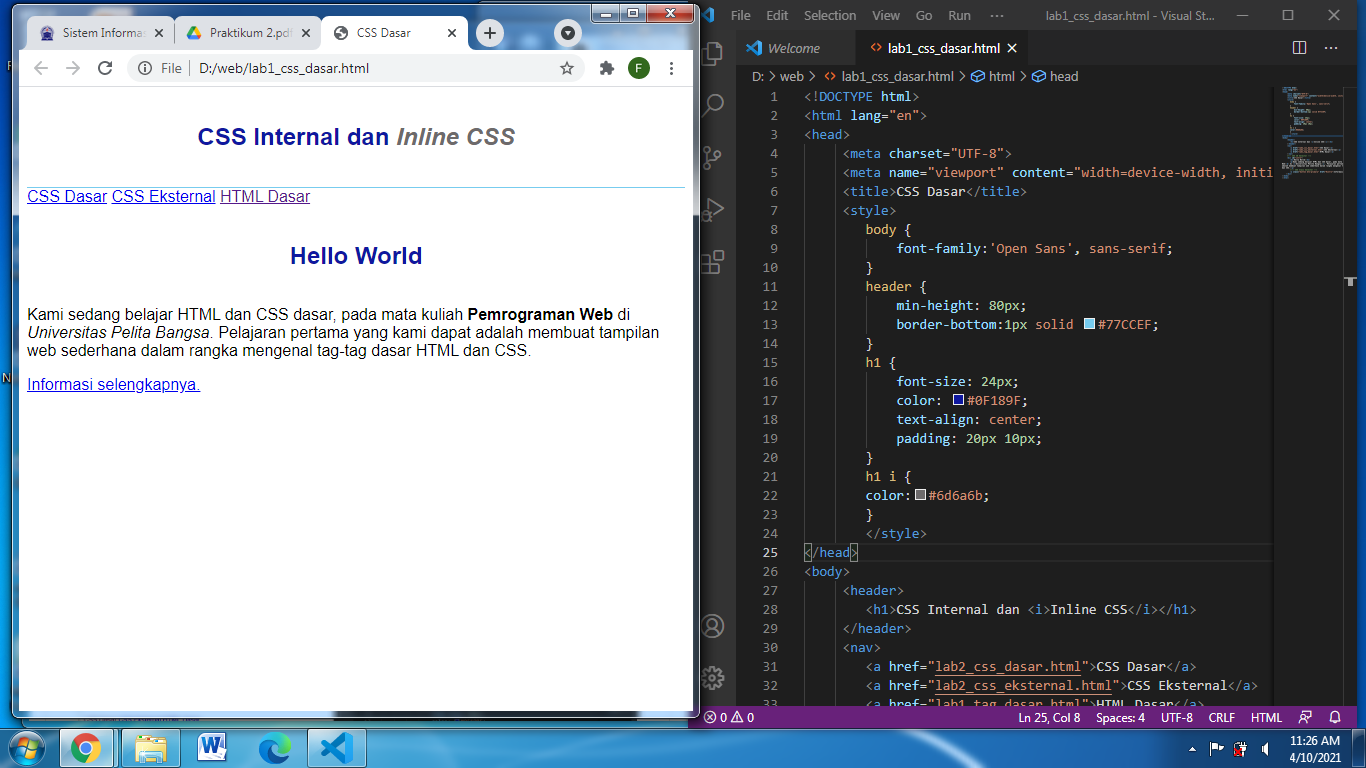Click the Accounts icon in the activity bar
The image size is (1366, 768).
tap(711, 625)
